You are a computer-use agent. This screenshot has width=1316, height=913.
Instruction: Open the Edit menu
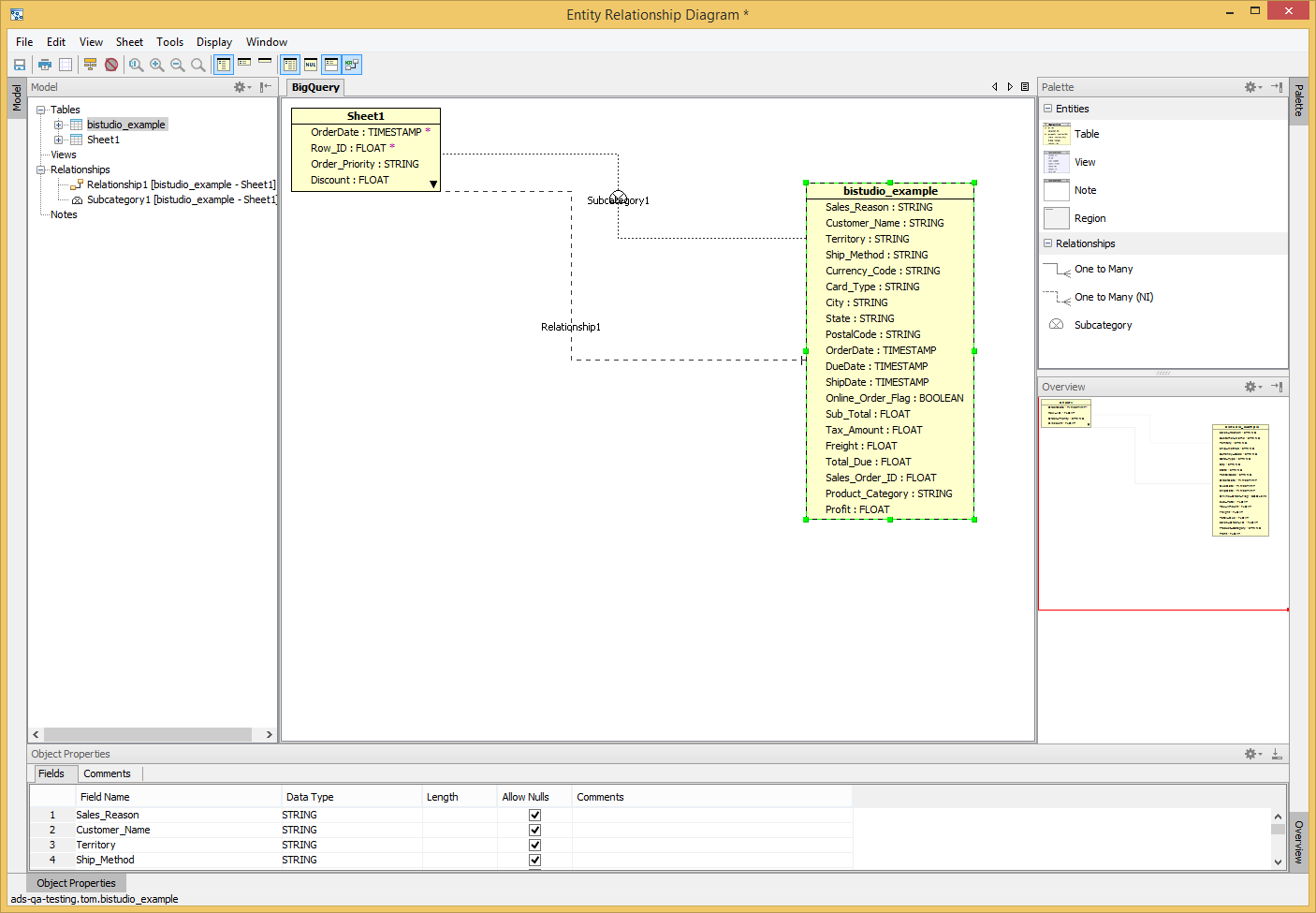click(56, 42)
